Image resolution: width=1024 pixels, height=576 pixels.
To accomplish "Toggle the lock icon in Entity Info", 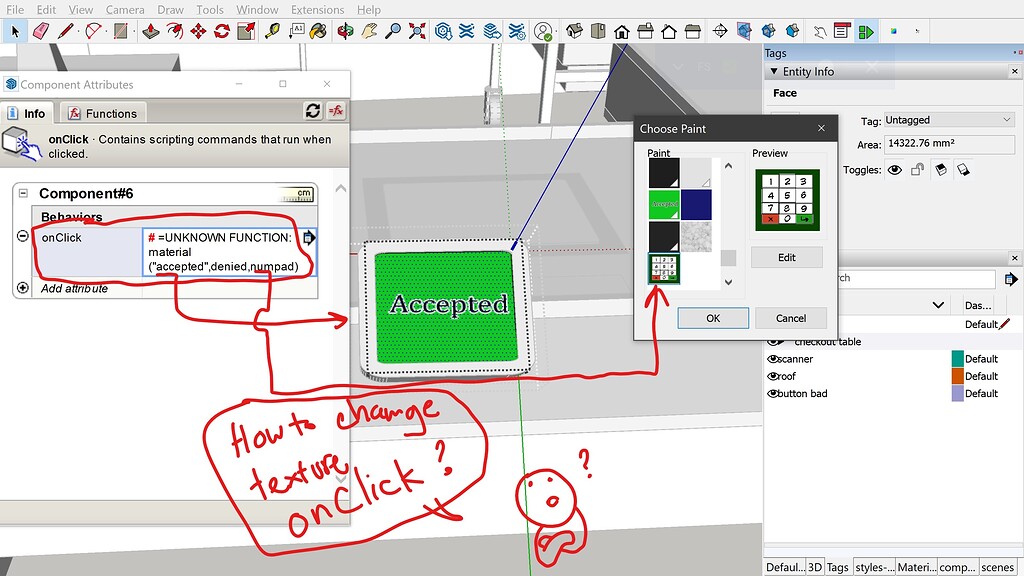I will (916, 169).
